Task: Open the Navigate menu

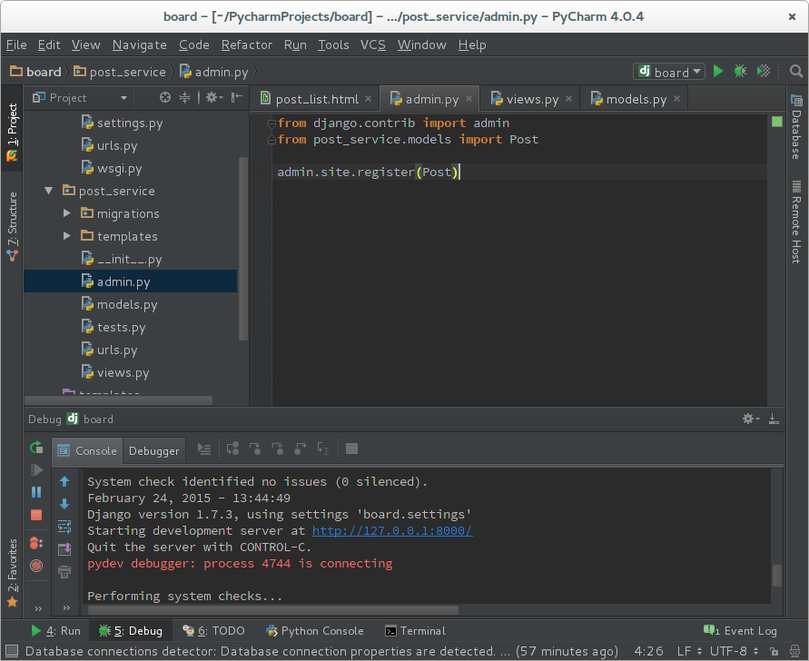Action: tap(139, 45)
